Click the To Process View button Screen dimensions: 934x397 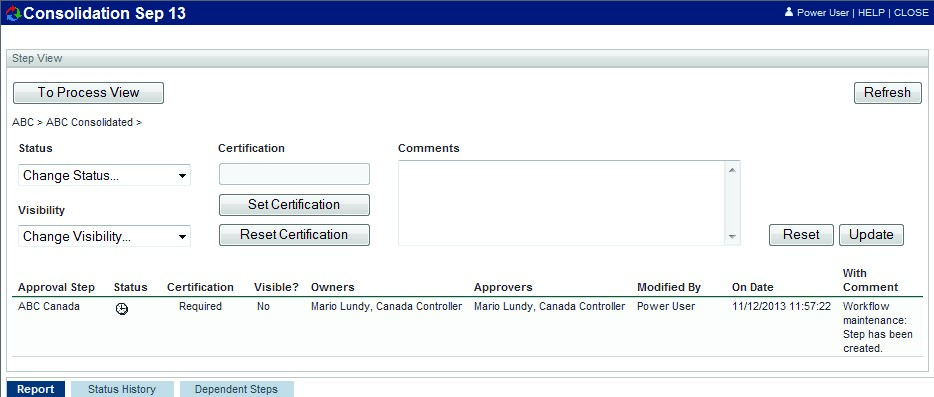click(x=88, y=93)
